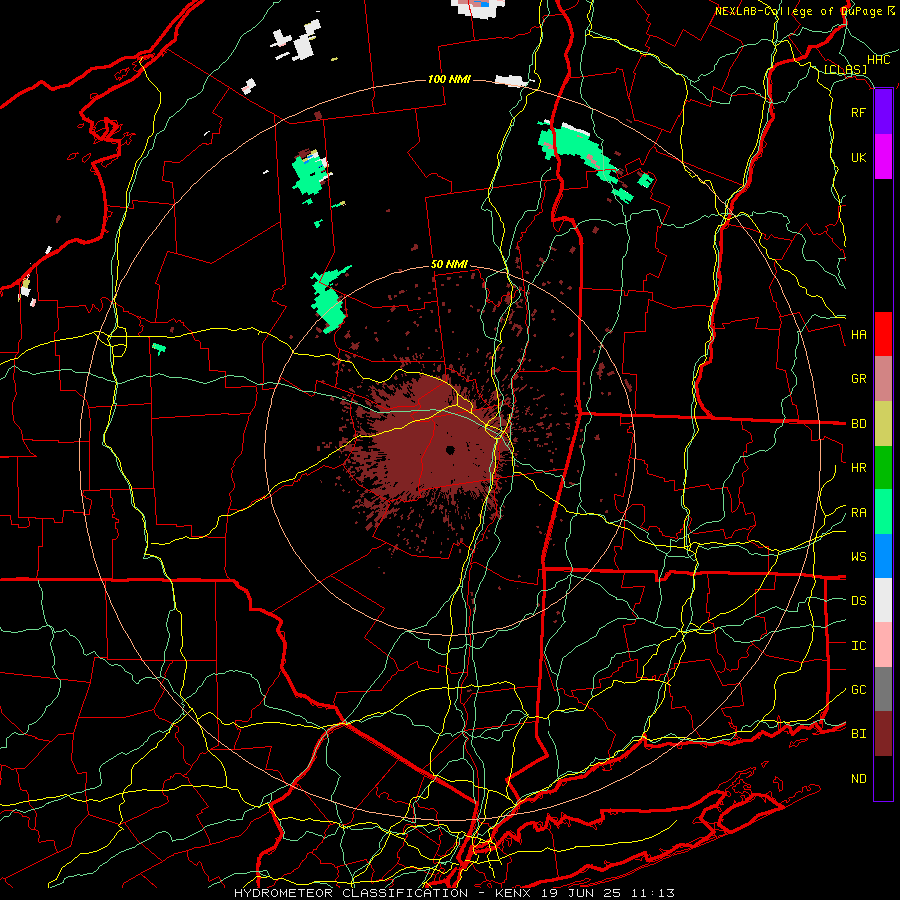Click the GC legend label
This screenshot has width=900, height=900.
click(858, 690)
